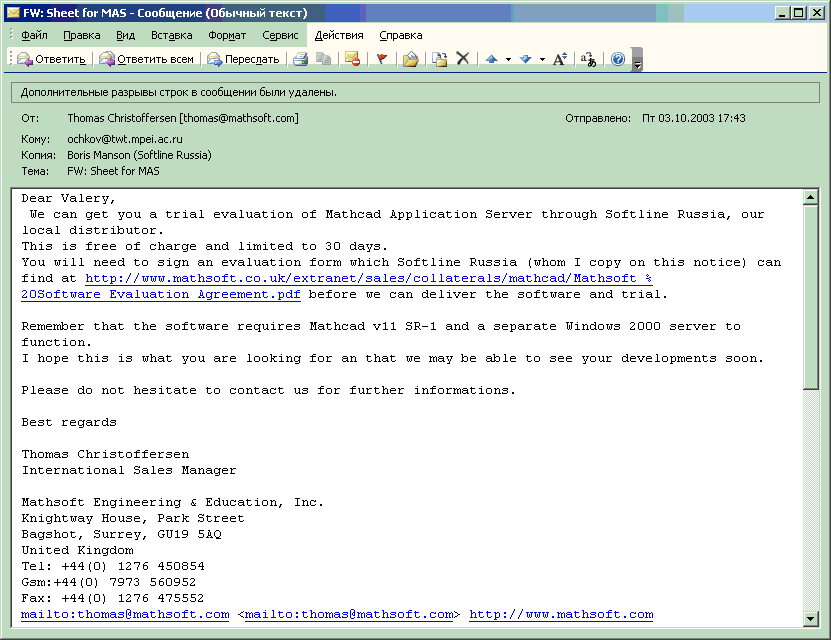Open the Формат menu

pos(227,35)
